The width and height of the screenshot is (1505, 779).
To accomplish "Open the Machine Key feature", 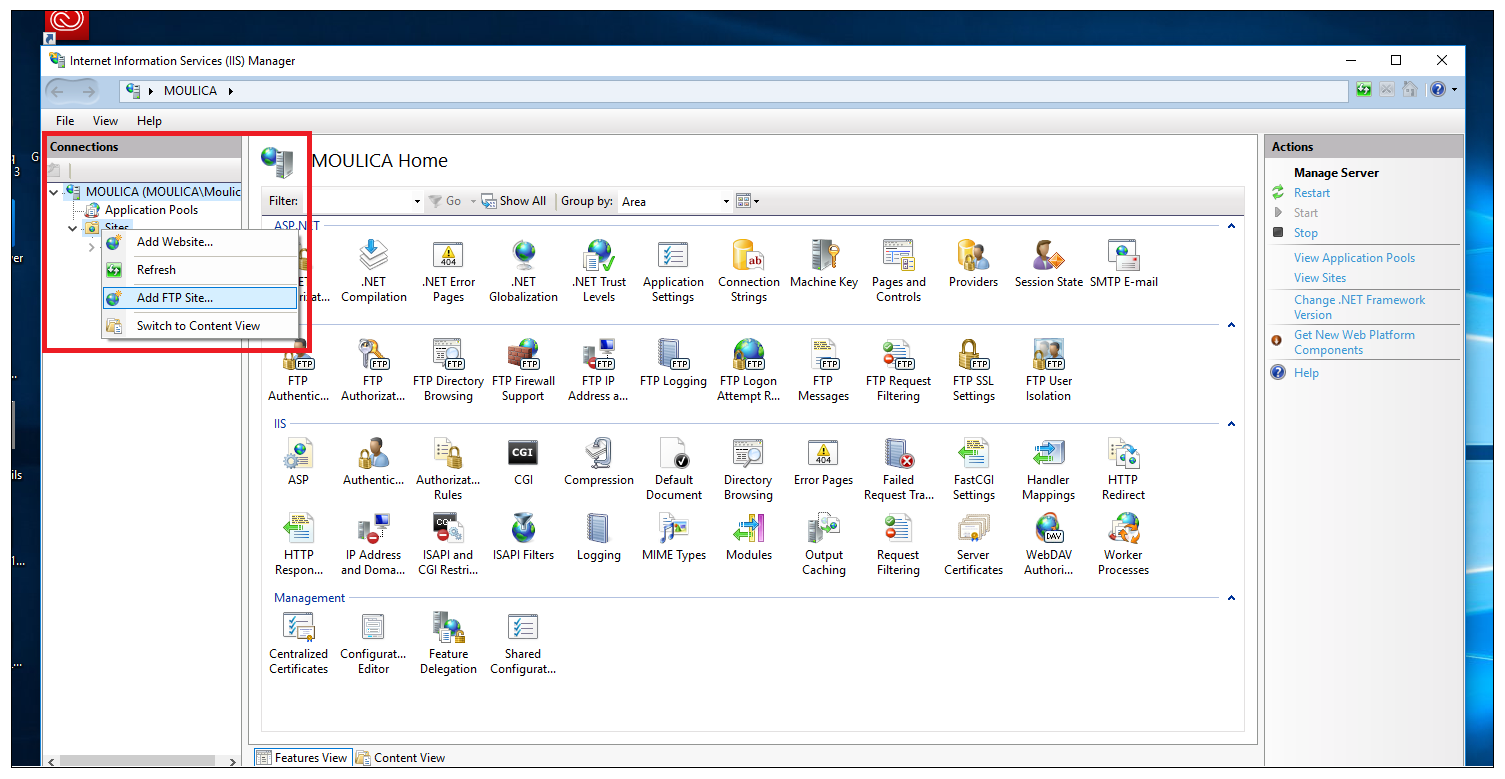I will coord(823,264).
